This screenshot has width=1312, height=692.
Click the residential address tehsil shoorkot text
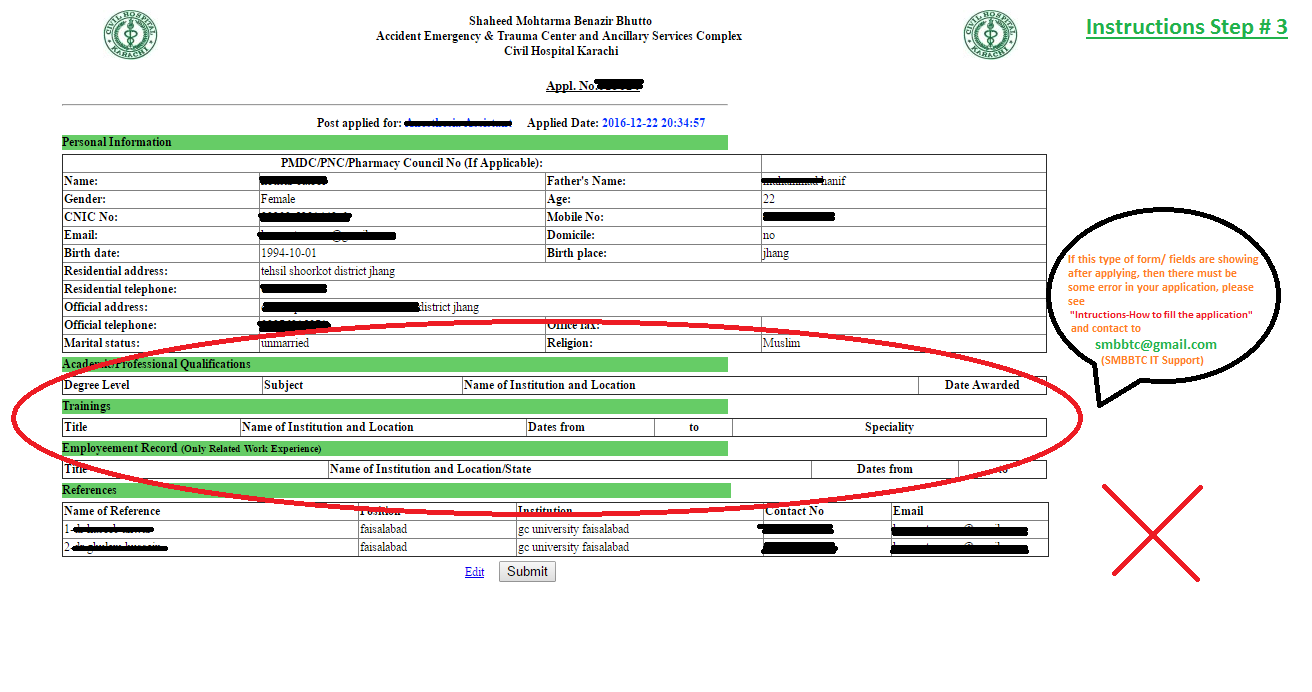pyautogui.click(x=328, y=271)
